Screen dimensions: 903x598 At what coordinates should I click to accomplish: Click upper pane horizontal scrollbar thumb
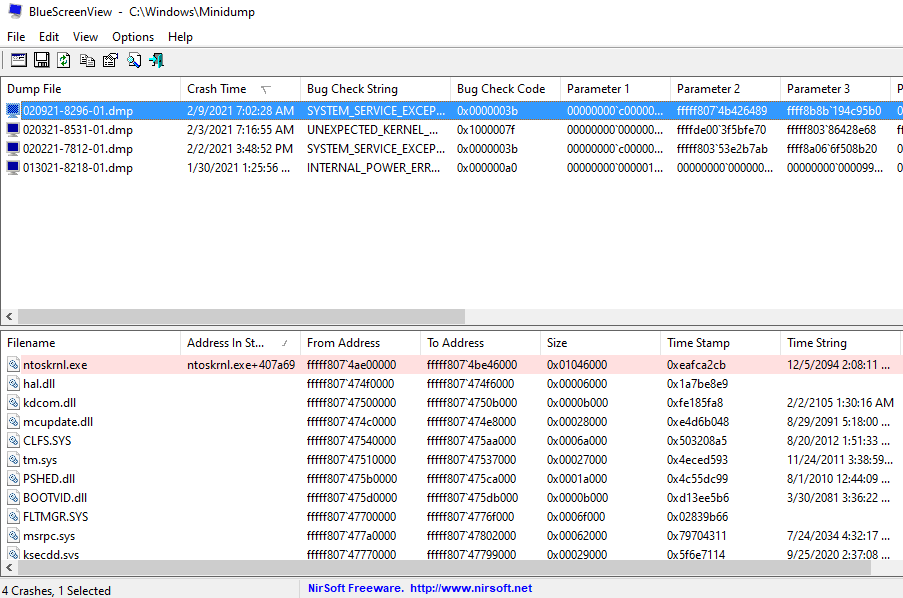241,316
